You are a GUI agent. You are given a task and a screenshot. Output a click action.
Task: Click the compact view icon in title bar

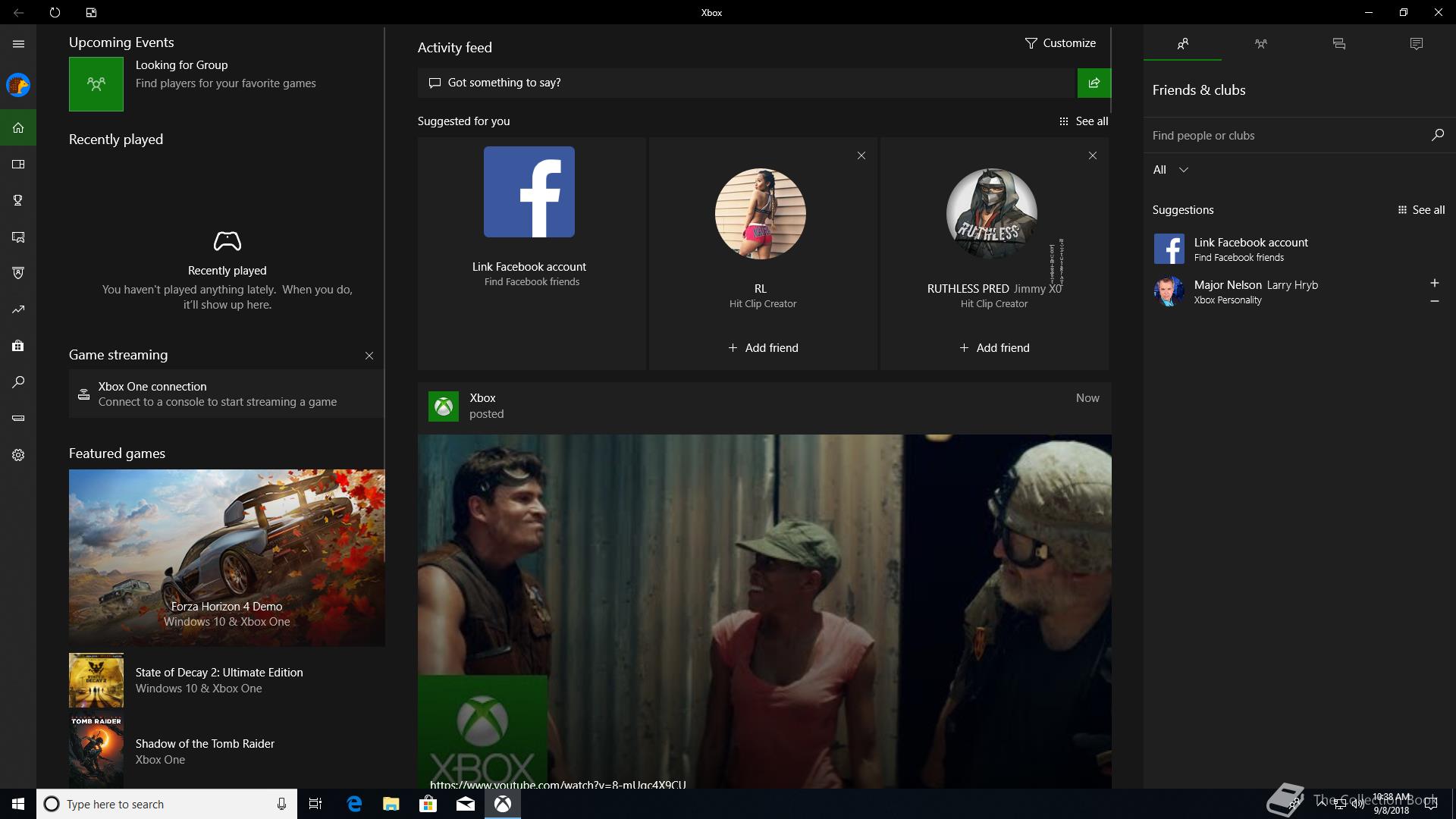click(91, 12)
